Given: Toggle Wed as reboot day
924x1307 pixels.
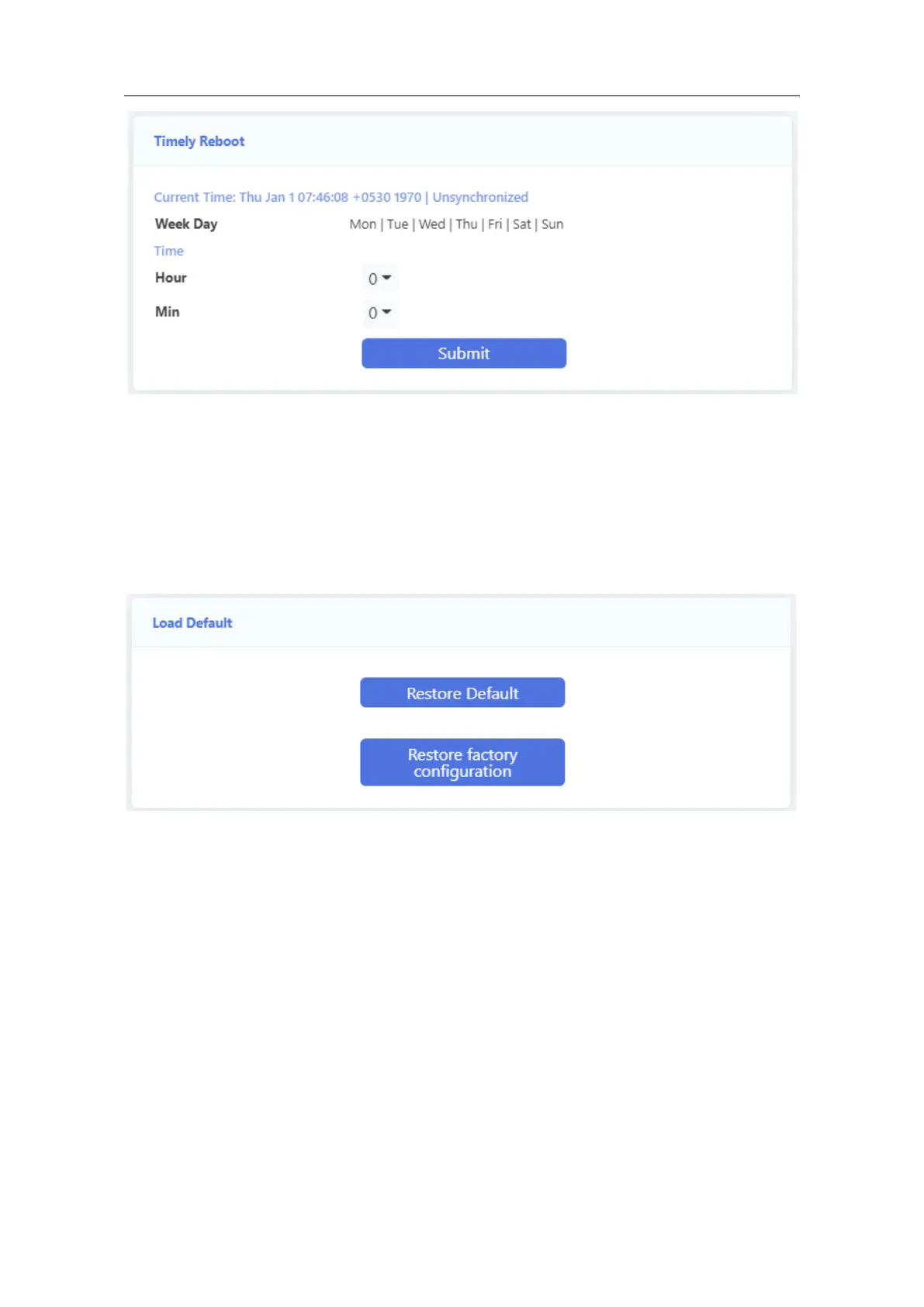Looking at the screenshot, I should [x=431, y=224].
